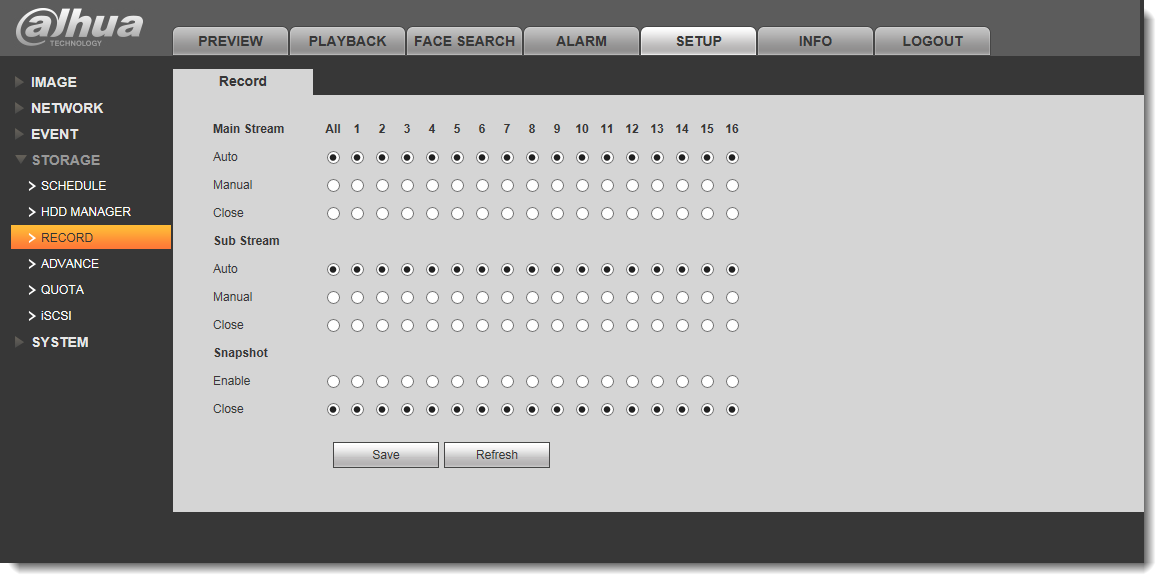Open the INFO tab
This screenshot has height=583, width=1164.
[x=815, y=41]
